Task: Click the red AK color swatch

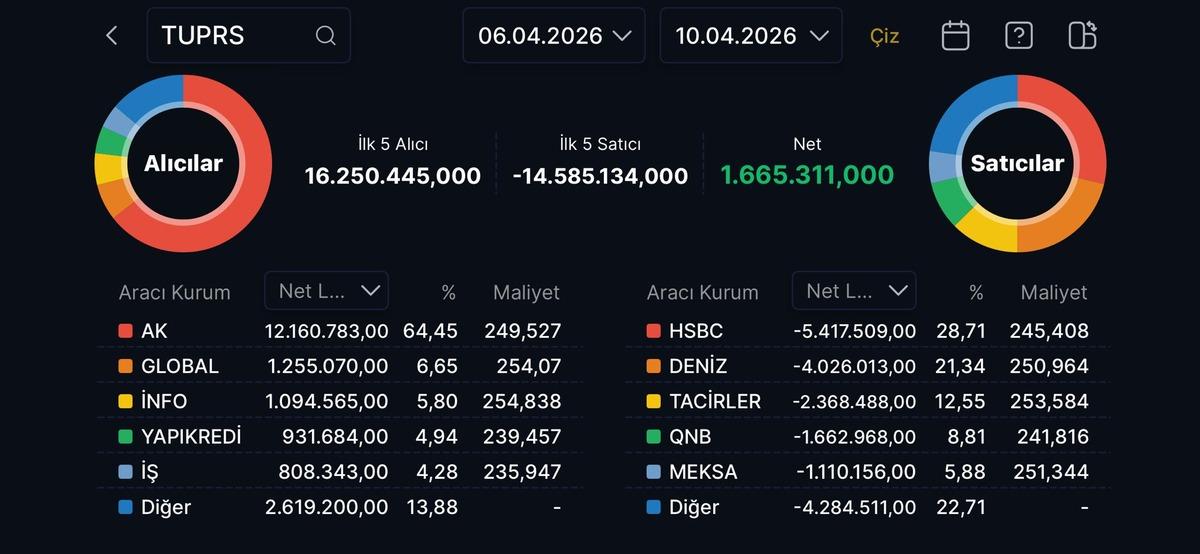Action: pos(125,331)
